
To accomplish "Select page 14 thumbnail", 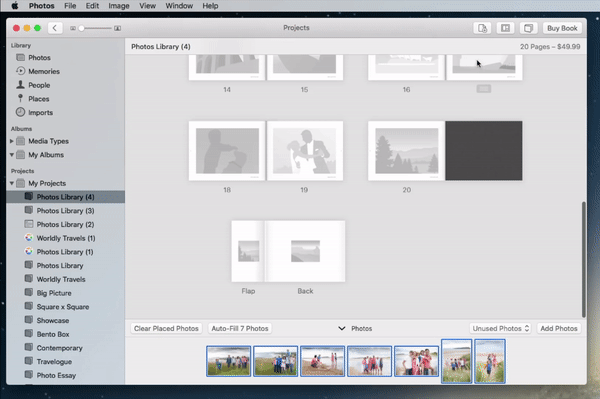I will pyautogui.click(x=227, y=67).
